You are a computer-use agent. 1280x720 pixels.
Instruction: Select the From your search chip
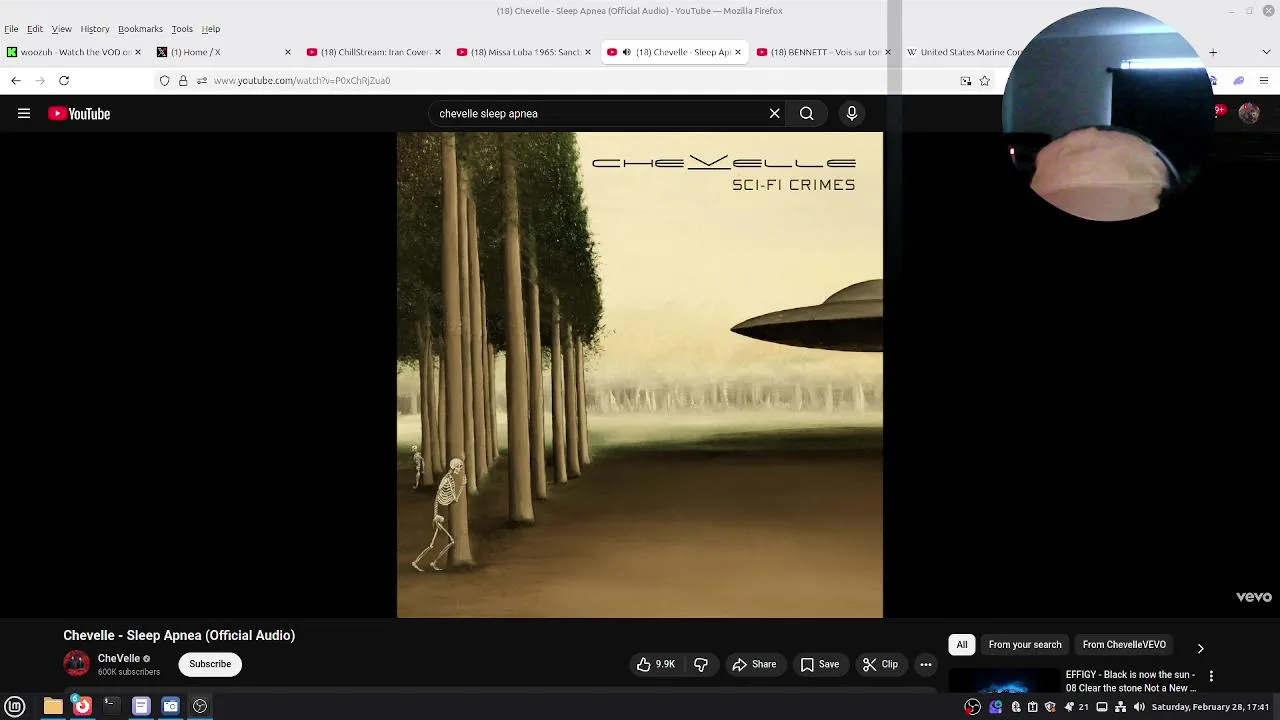pyautogui.click(x=1025, y=645)
